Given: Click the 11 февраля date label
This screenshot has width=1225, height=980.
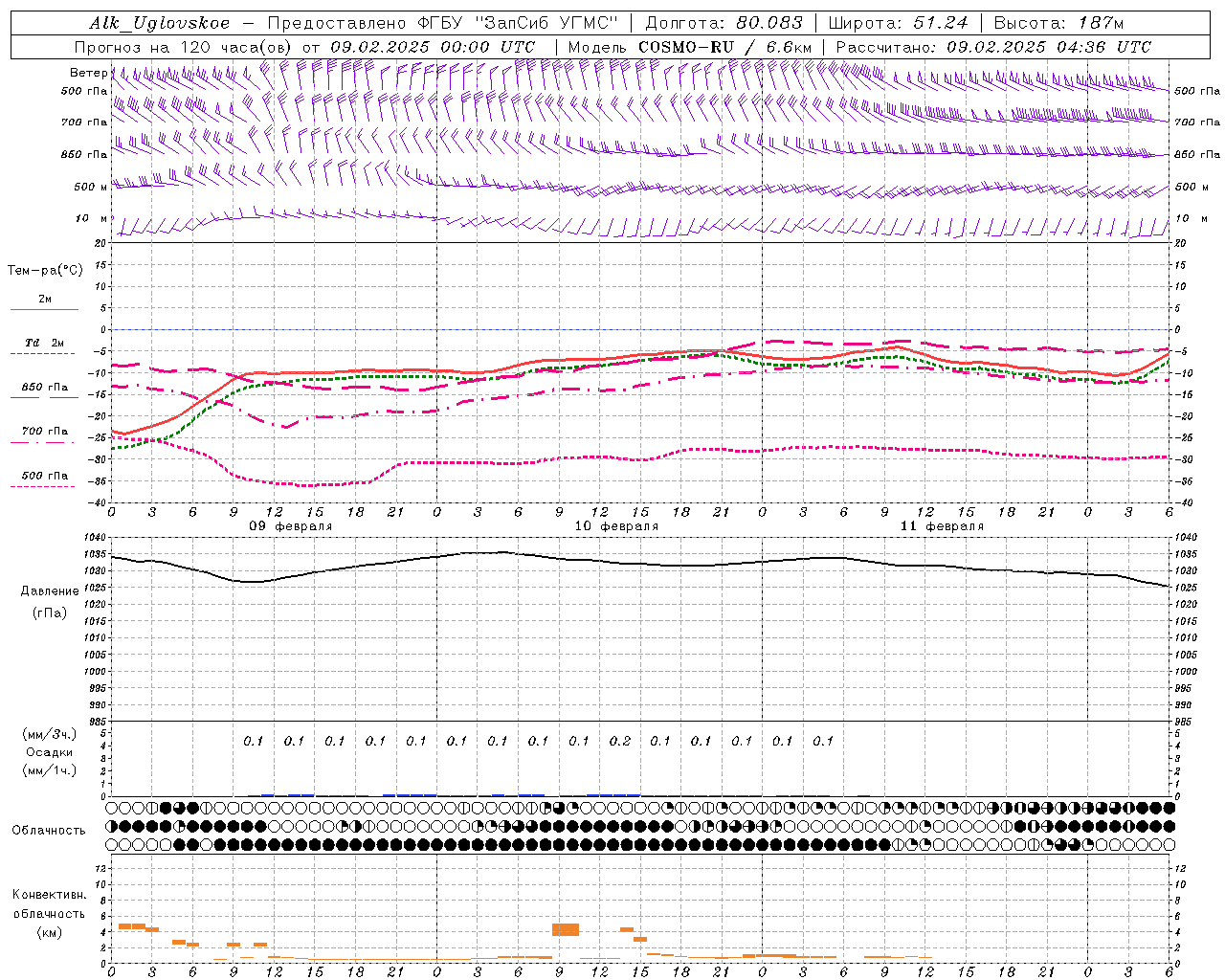Looking at the screenshot, I should click(x=942, y=526).
